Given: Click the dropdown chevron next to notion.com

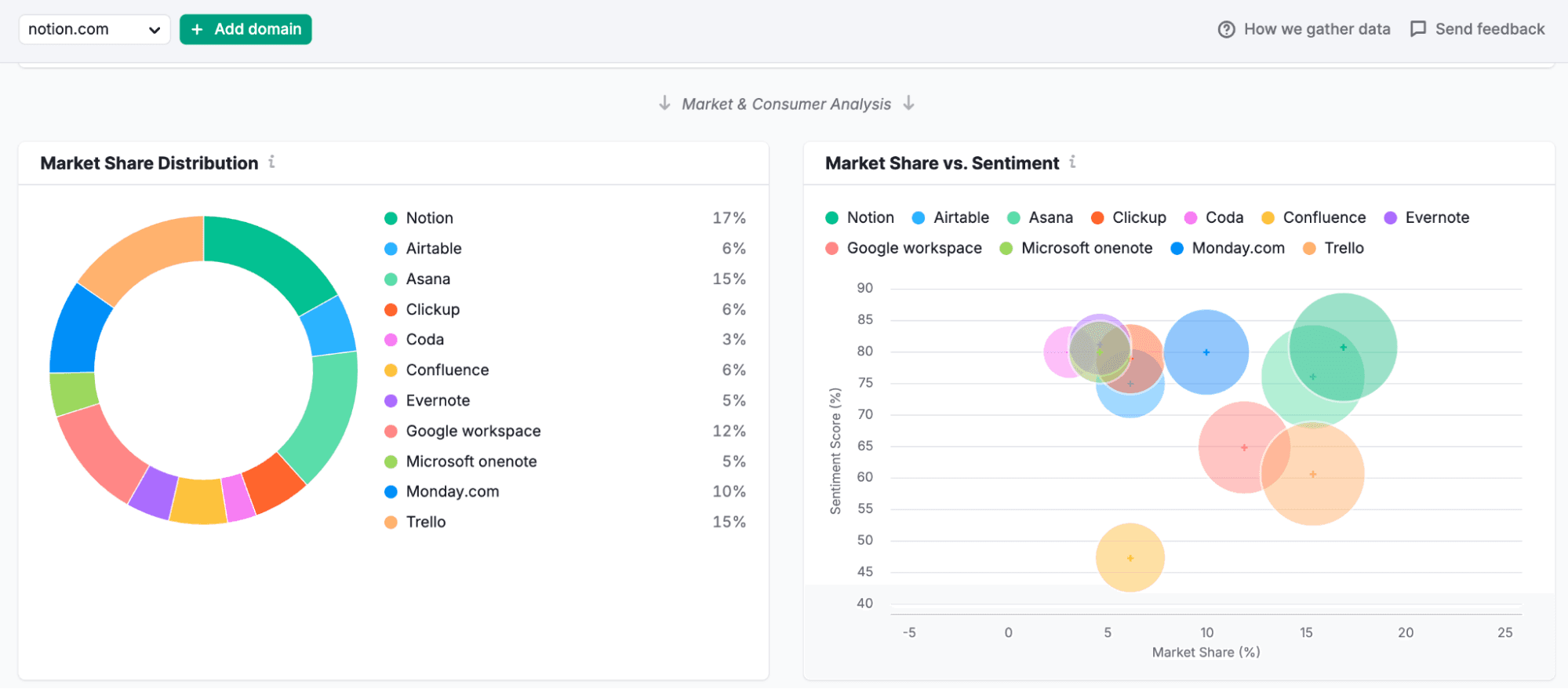Looking at the screenshot, I should (155, 30).
